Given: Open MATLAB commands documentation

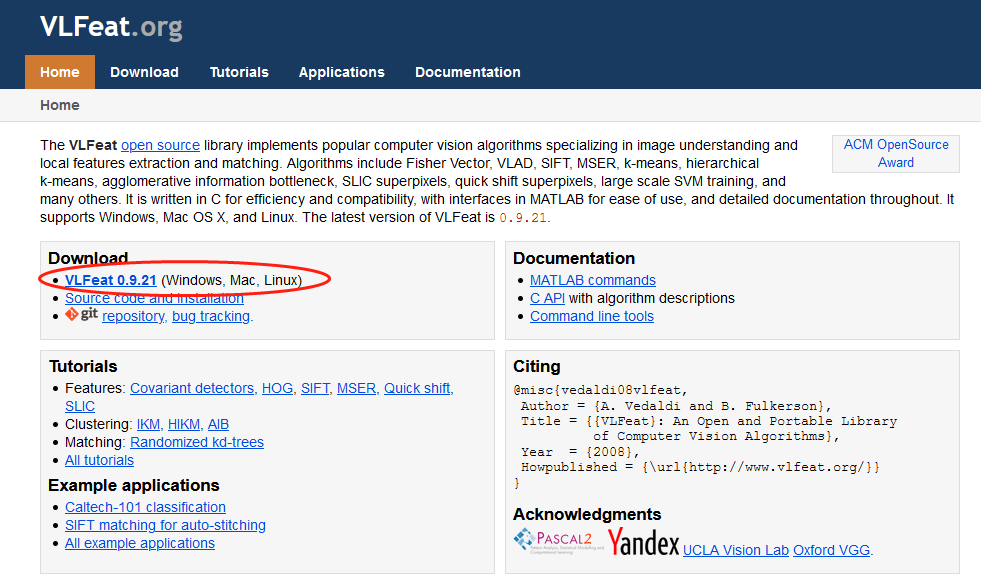Looking at the screenshot, I should point(593,280).
